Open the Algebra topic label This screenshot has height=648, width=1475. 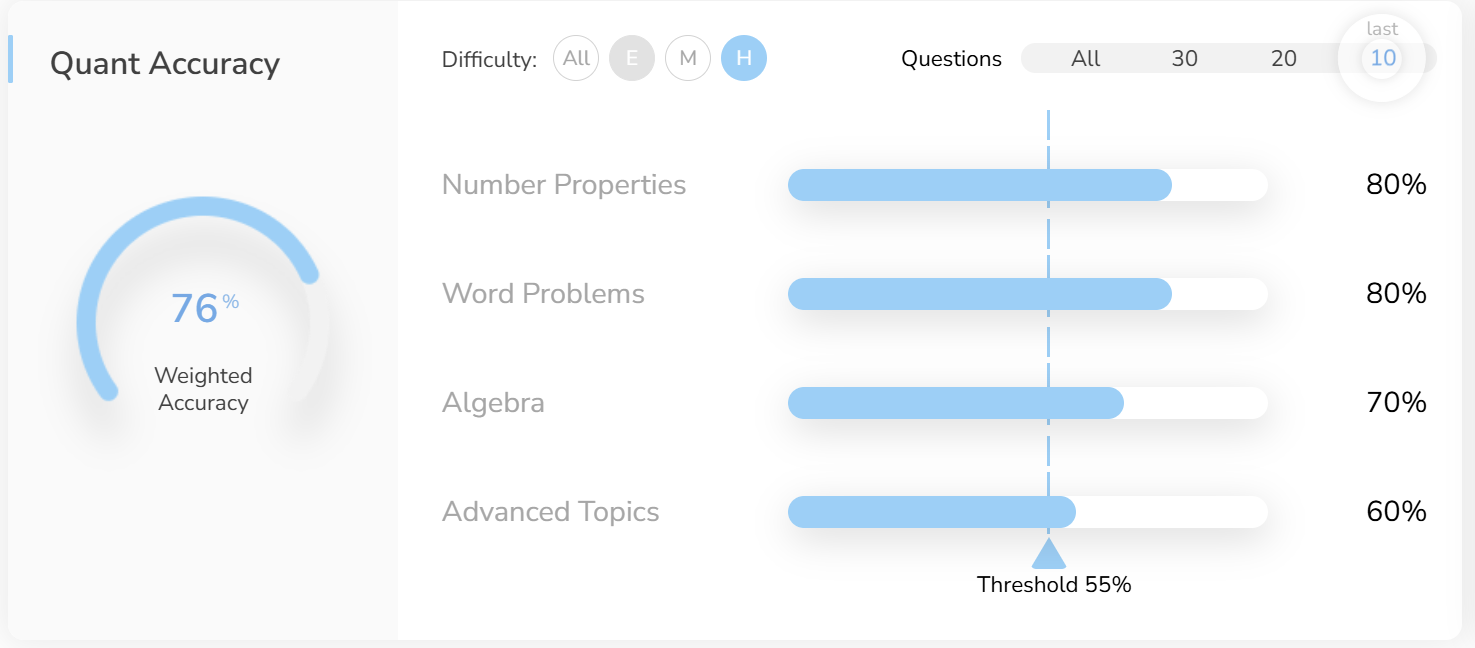point(493,403)
